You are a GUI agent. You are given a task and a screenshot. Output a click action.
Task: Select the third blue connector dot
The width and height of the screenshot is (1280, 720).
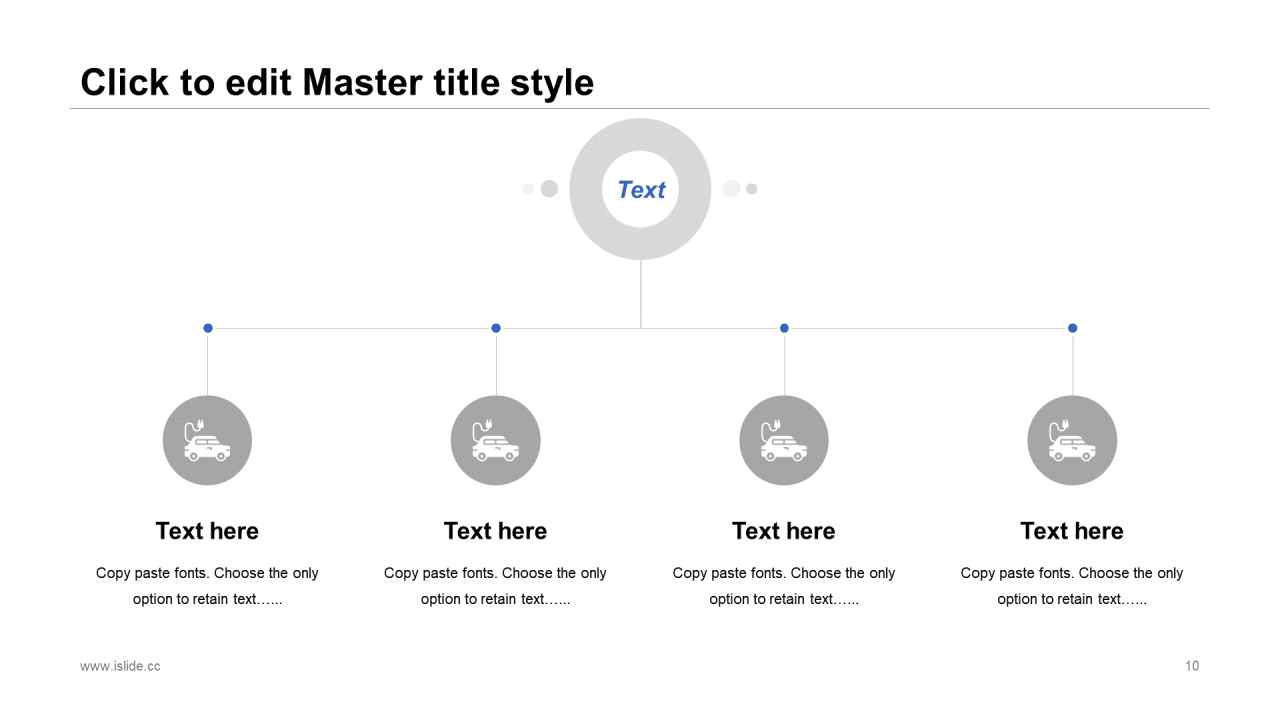[x=784, y=328]
